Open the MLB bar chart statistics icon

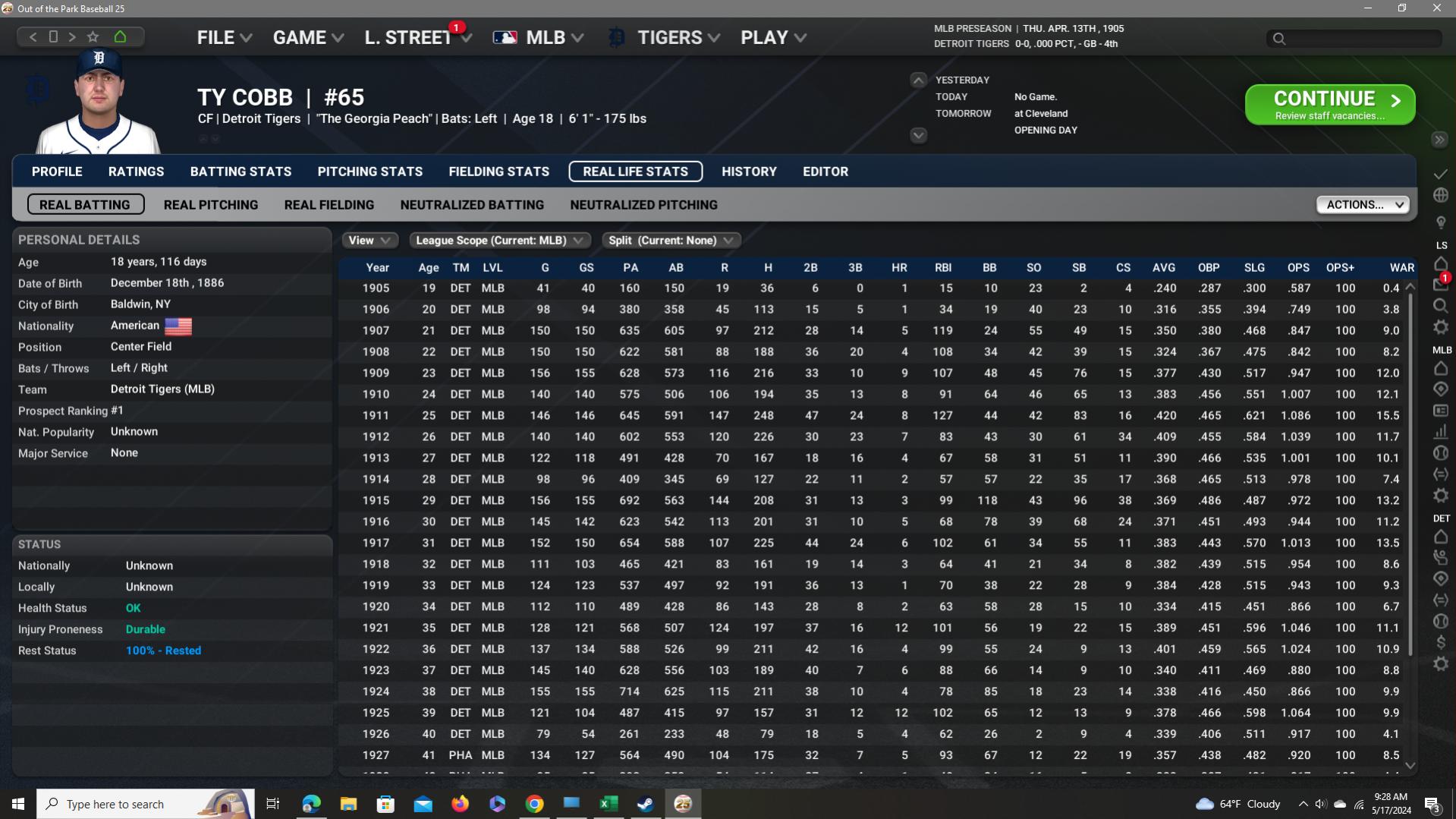(1441, 432)
